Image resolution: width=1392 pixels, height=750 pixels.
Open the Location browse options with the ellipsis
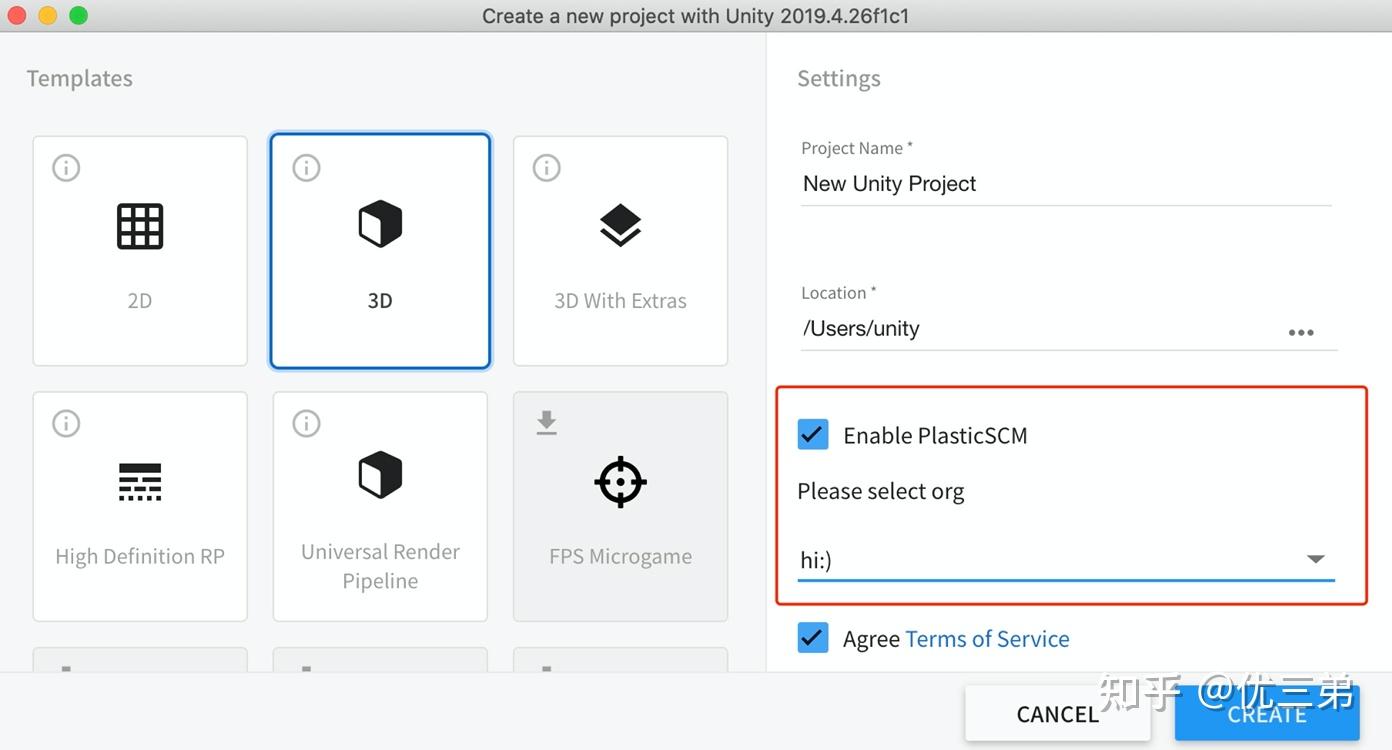point(1301,332)
